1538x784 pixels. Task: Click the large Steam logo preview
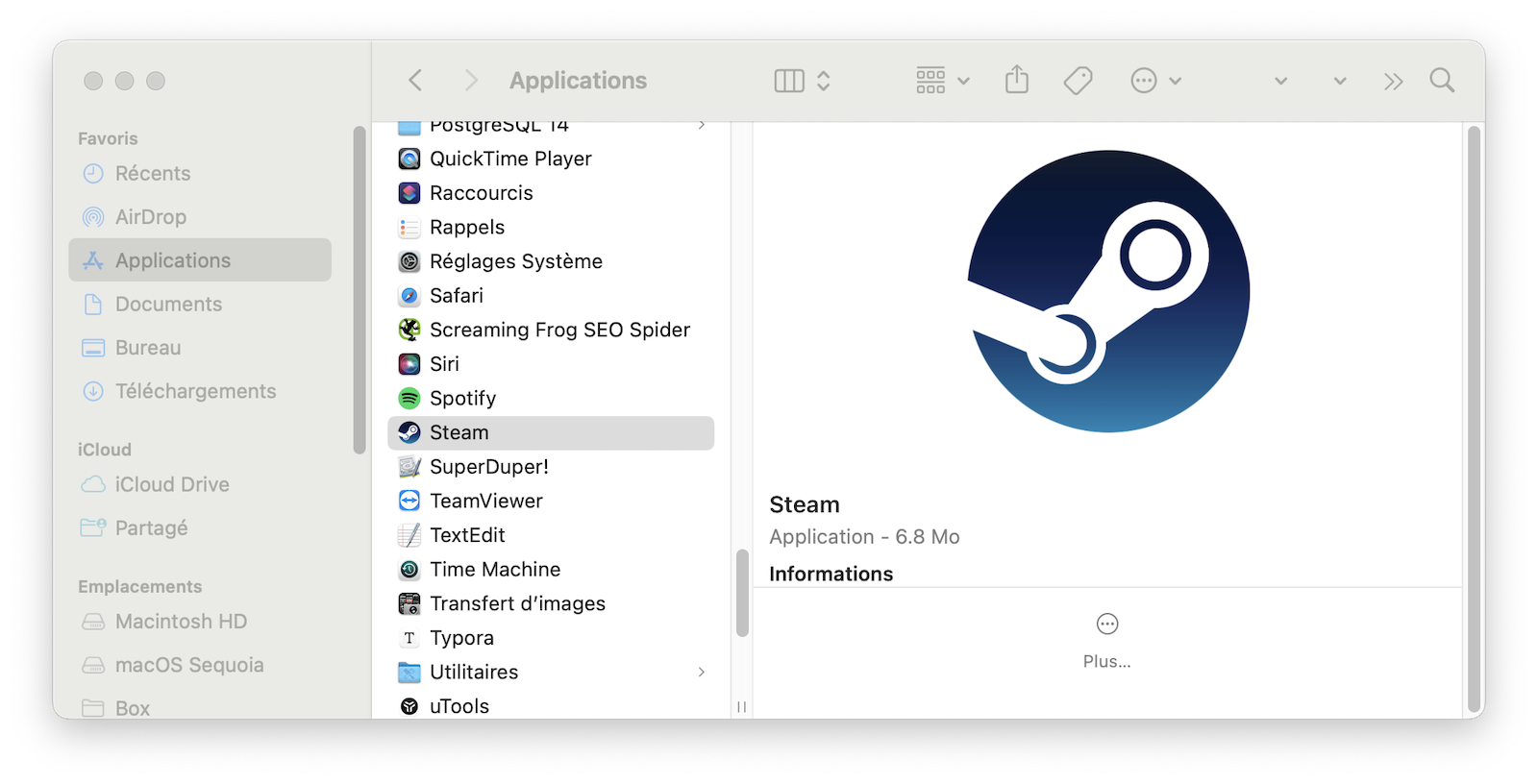pyautogui.click(x=1108, y=291)
